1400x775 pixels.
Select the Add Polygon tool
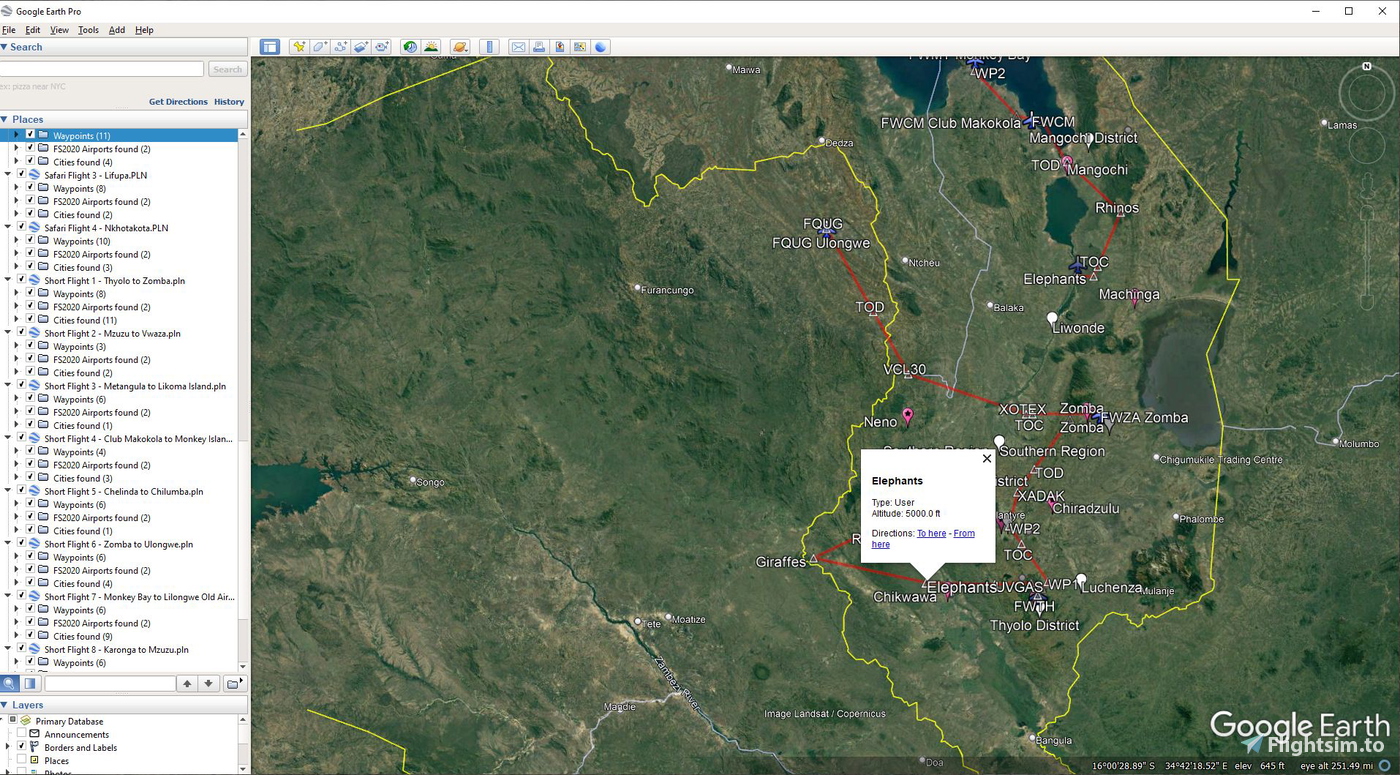(319, 47)
